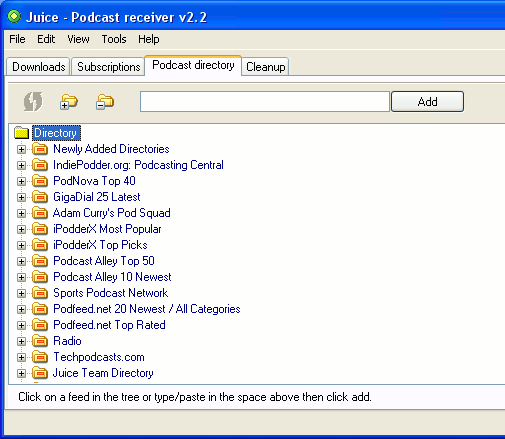Click Juice Team Directory folder icon
The width and height of the screenshot is (505, 439).
pyautogui.click(x=40, y=373)
